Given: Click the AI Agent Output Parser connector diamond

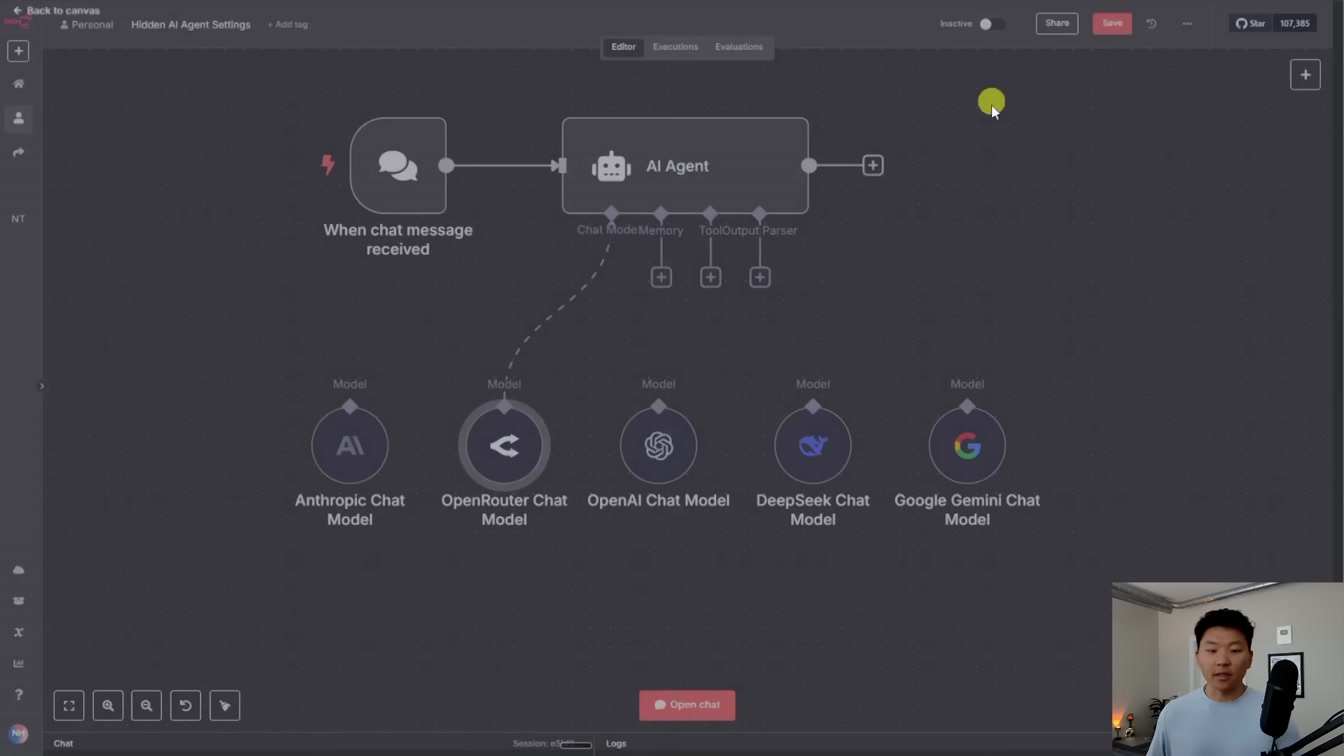Looking at the screenshot, I should [x=759, y=214].
